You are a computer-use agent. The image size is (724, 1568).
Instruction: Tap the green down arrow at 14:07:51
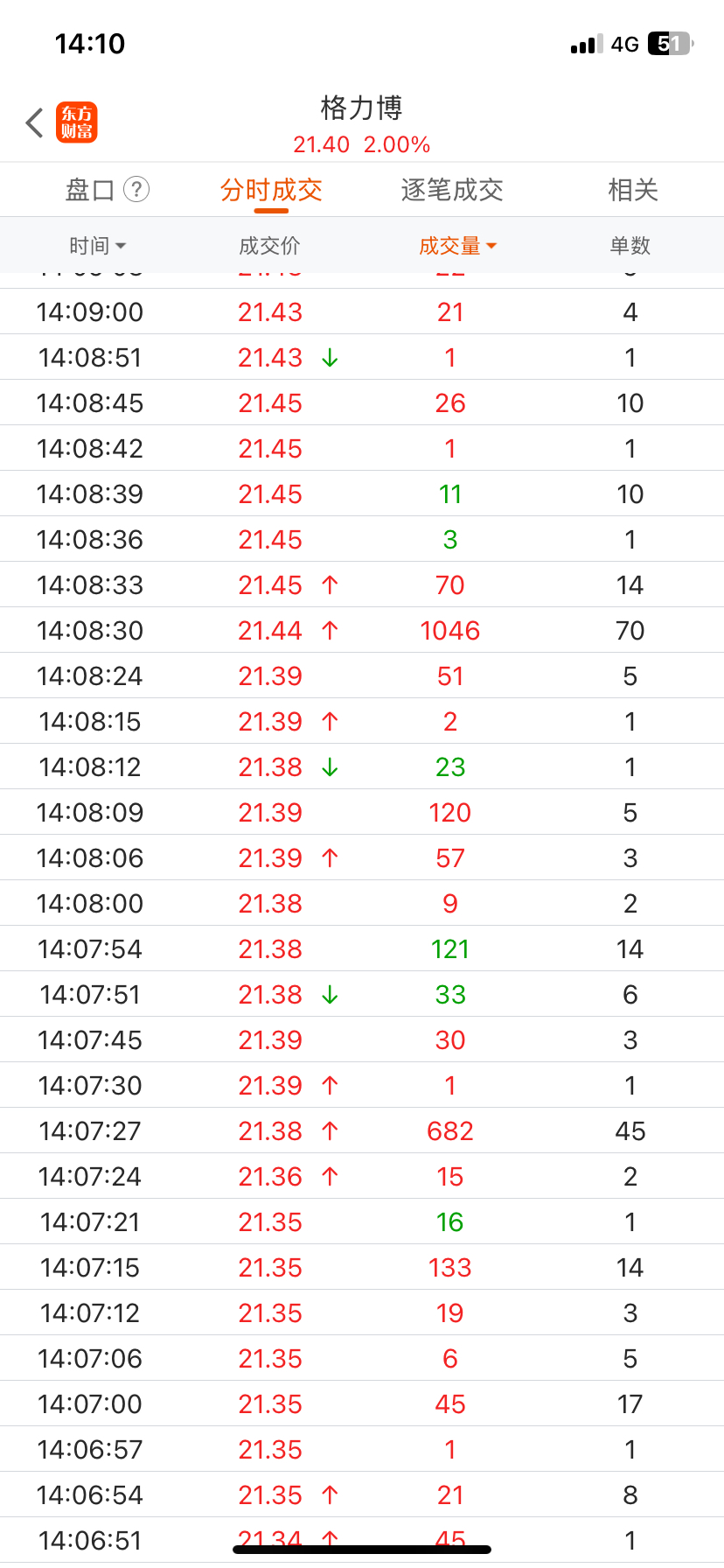330,995
